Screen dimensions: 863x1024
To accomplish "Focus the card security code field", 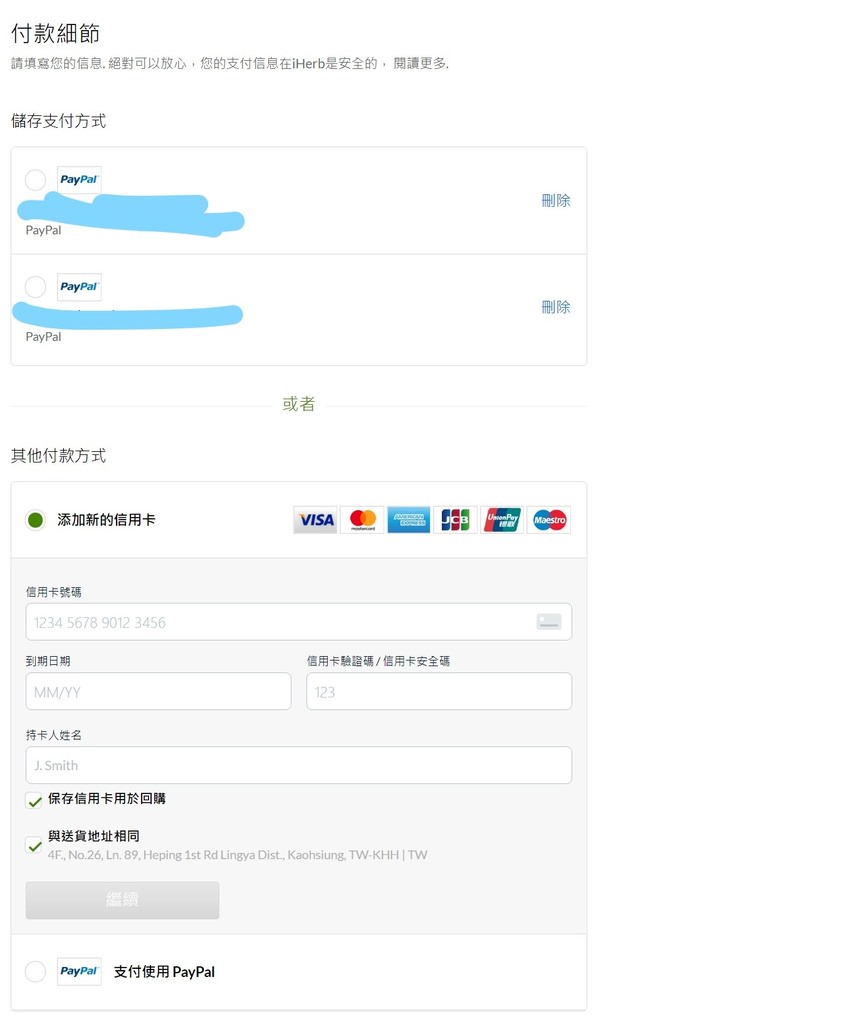I will click(x=439, y=692).
